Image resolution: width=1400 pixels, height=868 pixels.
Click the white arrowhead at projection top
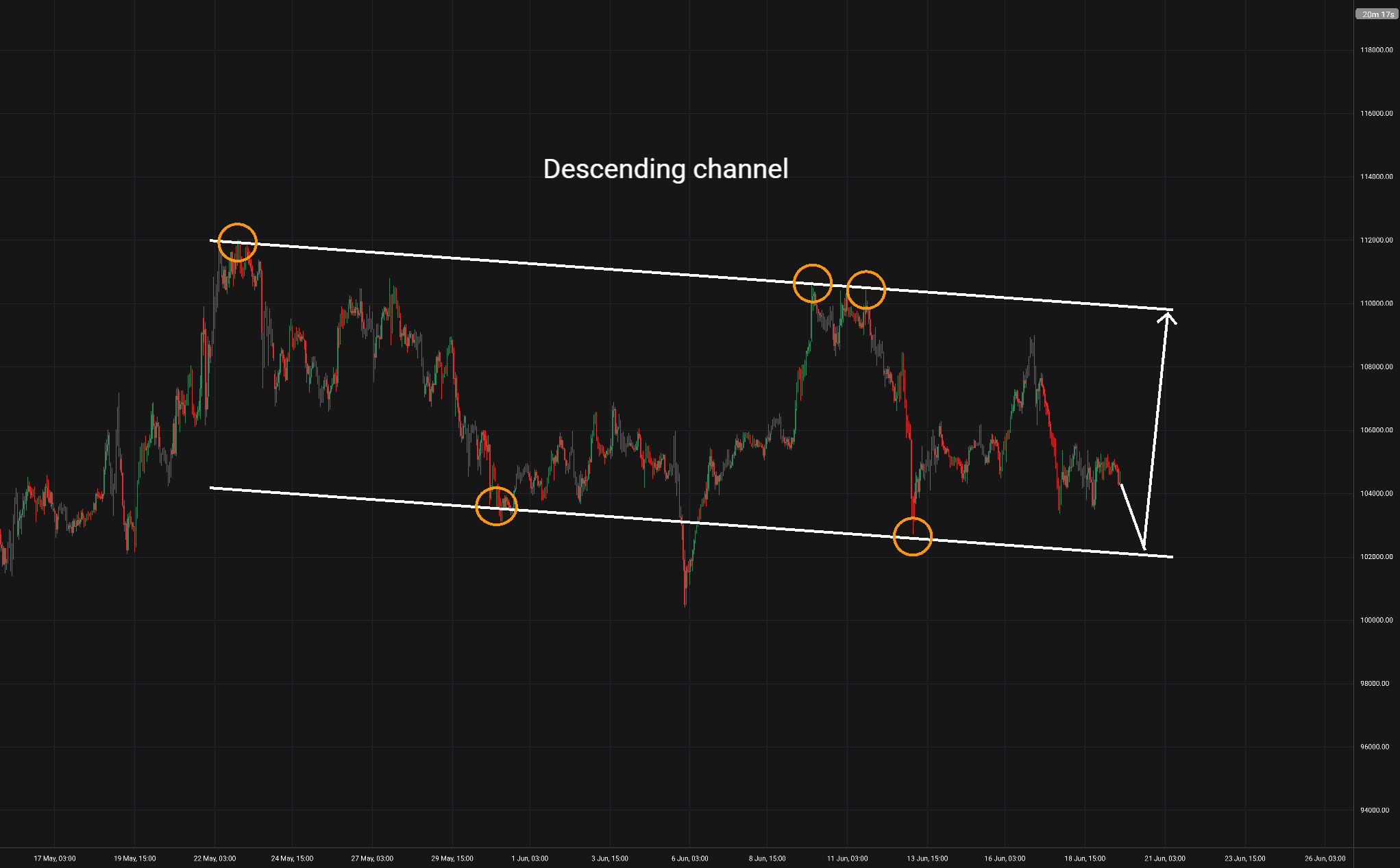pos(1167,317)
